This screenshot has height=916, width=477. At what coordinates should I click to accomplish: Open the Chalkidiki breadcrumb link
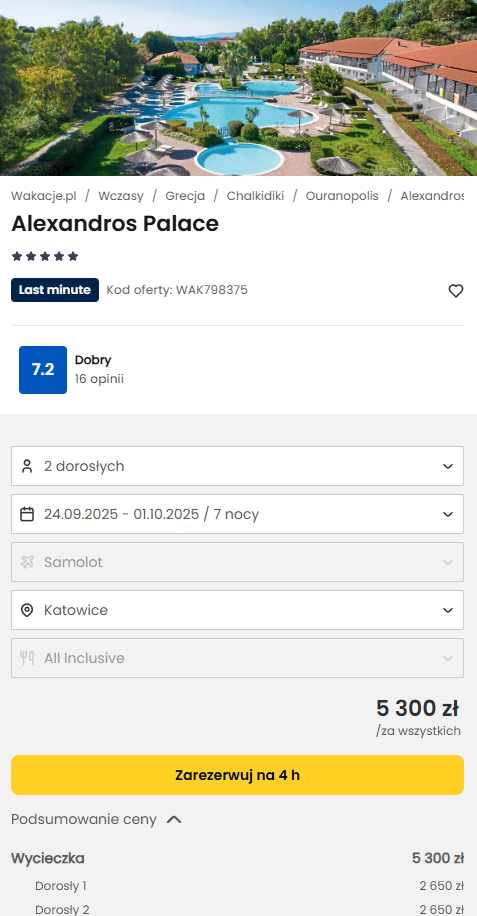255,196
